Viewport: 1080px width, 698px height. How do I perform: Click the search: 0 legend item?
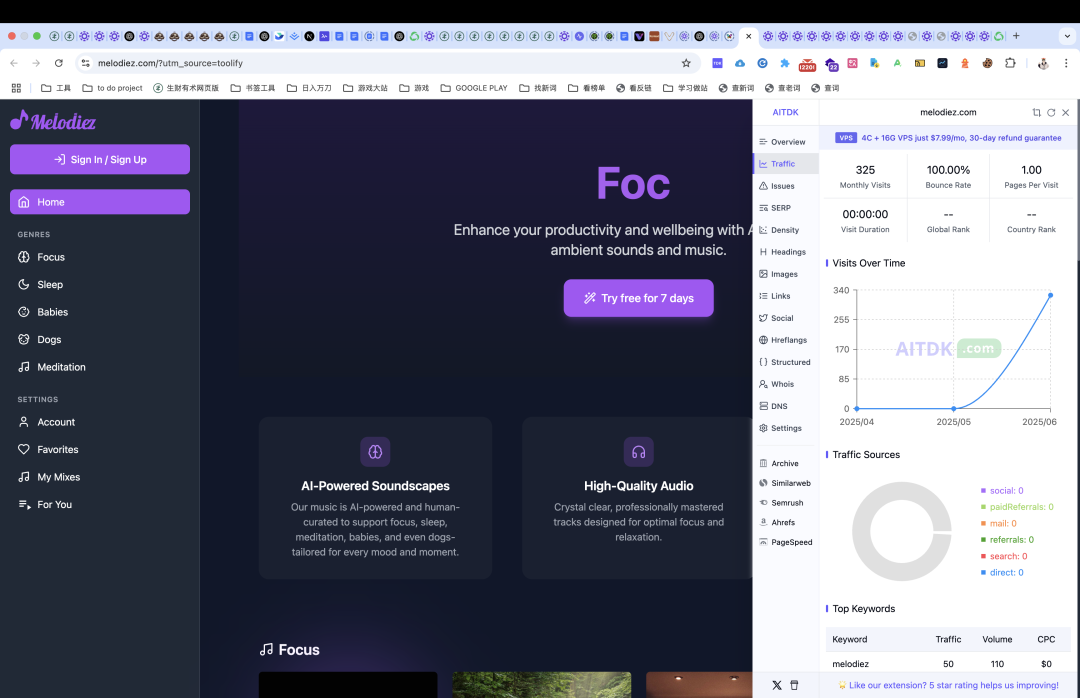click(1004, 556)
